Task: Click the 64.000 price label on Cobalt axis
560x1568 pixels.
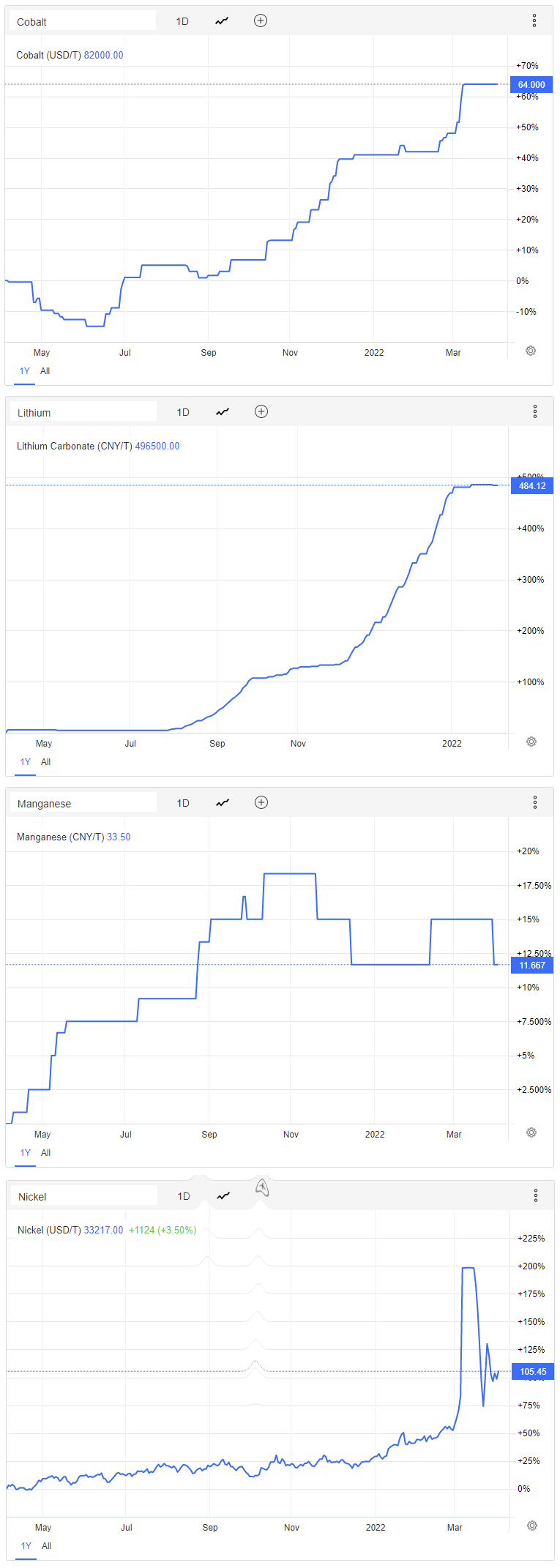Action: coord(531,85)
